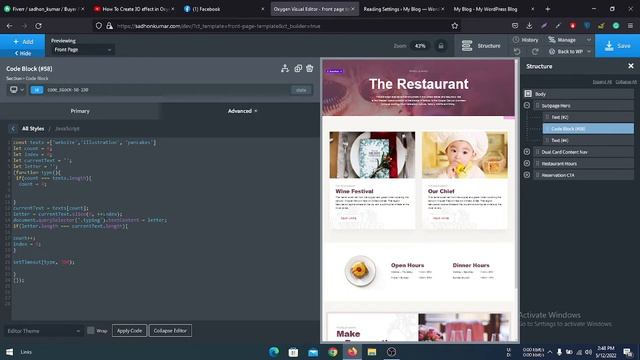Go back with the arrow beside All Styles
This screenshot has height=360, width=640.
pyautogui.click(x=13, y=129)
